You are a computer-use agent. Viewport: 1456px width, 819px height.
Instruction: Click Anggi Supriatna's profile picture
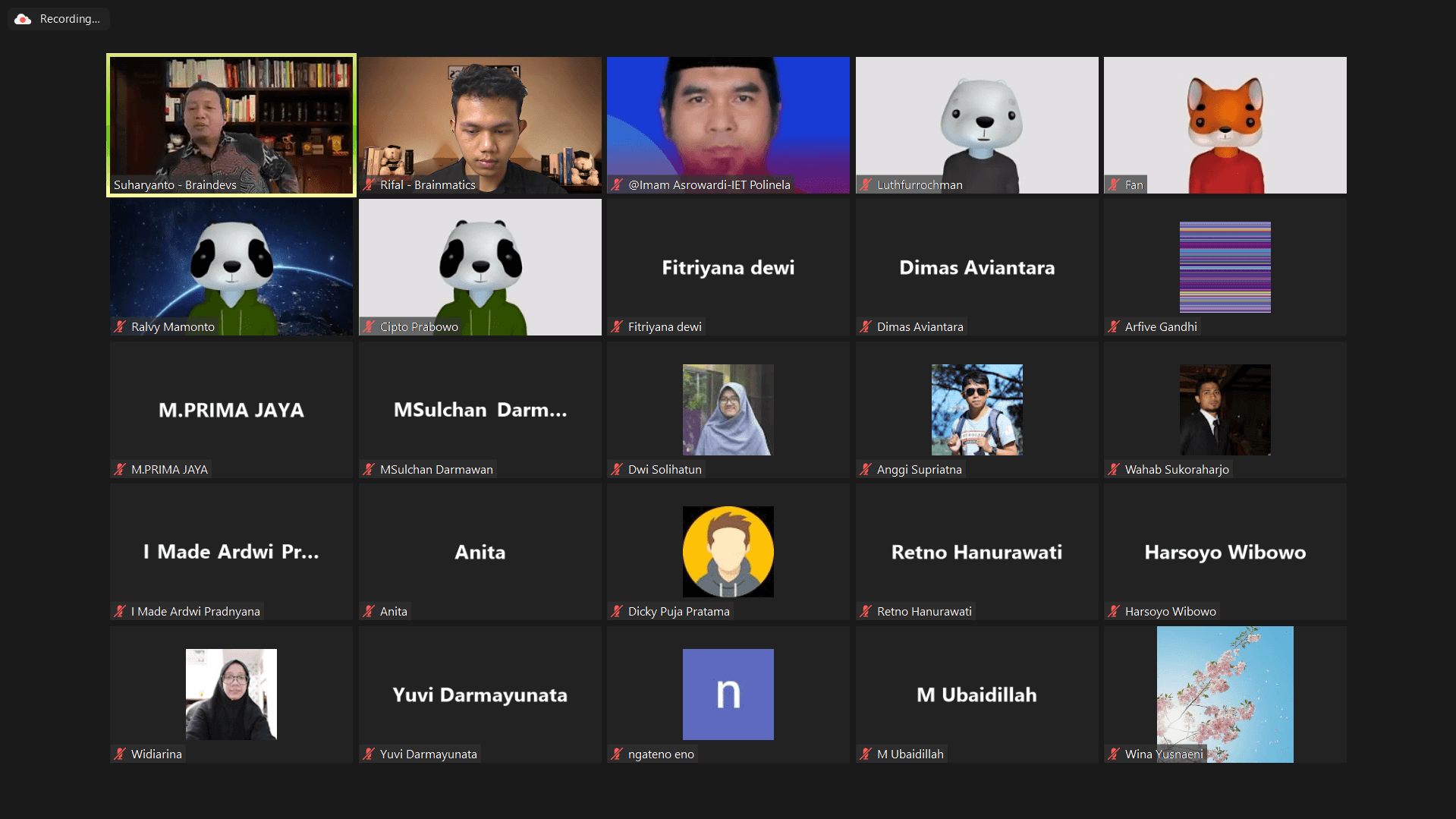tap(976, 410)
